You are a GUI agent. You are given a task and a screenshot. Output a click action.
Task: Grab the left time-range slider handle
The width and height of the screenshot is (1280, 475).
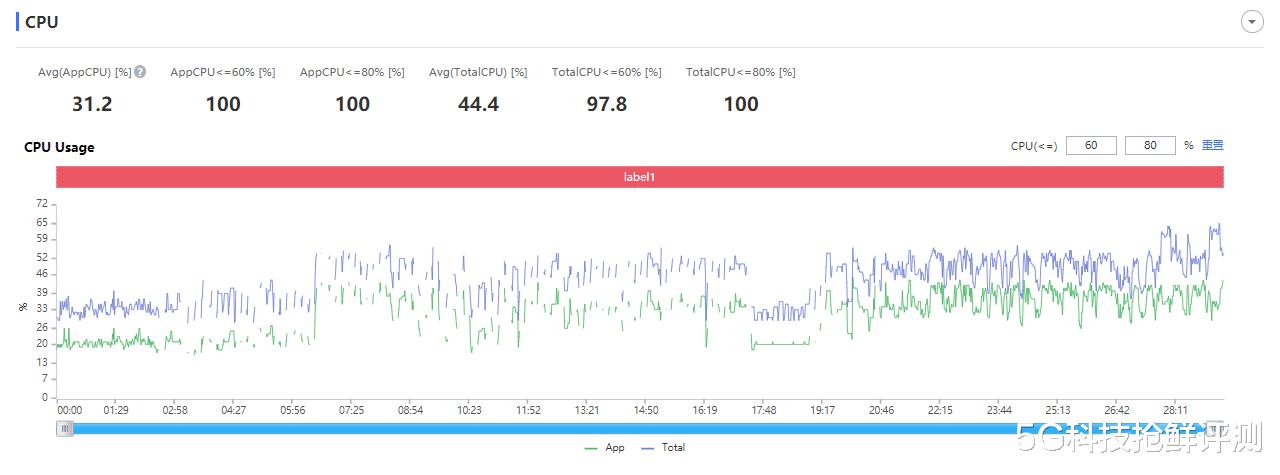click(x=65, y=429)
